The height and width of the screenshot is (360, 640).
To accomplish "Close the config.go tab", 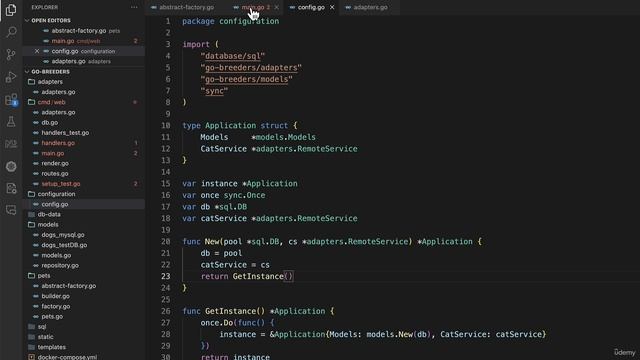I will coord(332,7).
